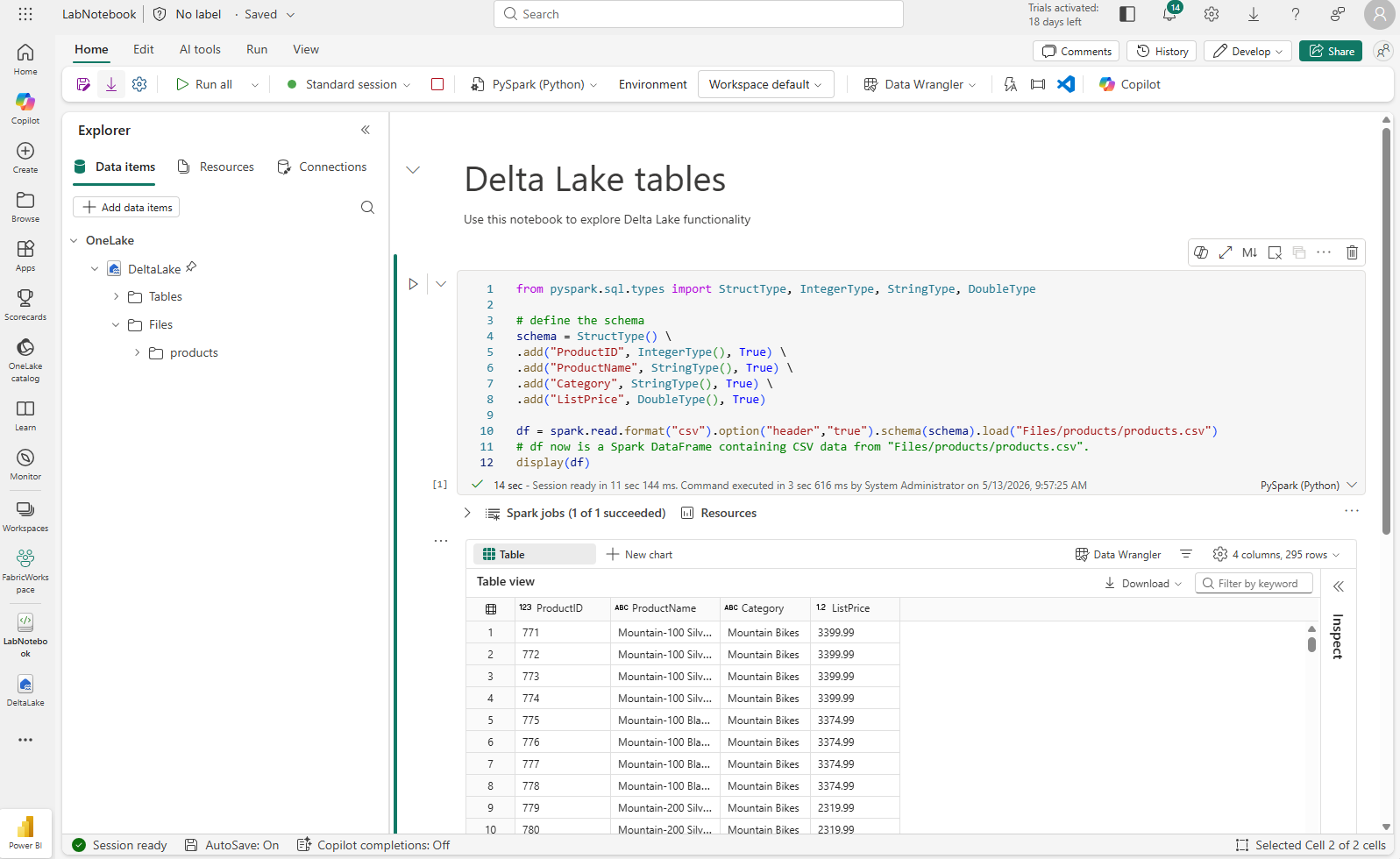Open the Run all dropdown arrow
The width and height of the screenshot is (1400, 859).
(255, 85)
